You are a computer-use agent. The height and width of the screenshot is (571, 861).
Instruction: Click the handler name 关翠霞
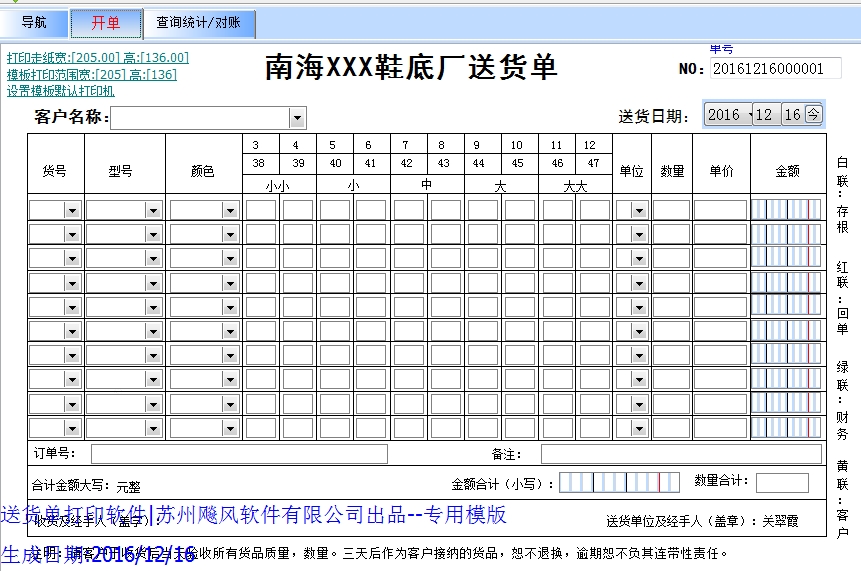[780, 521]
